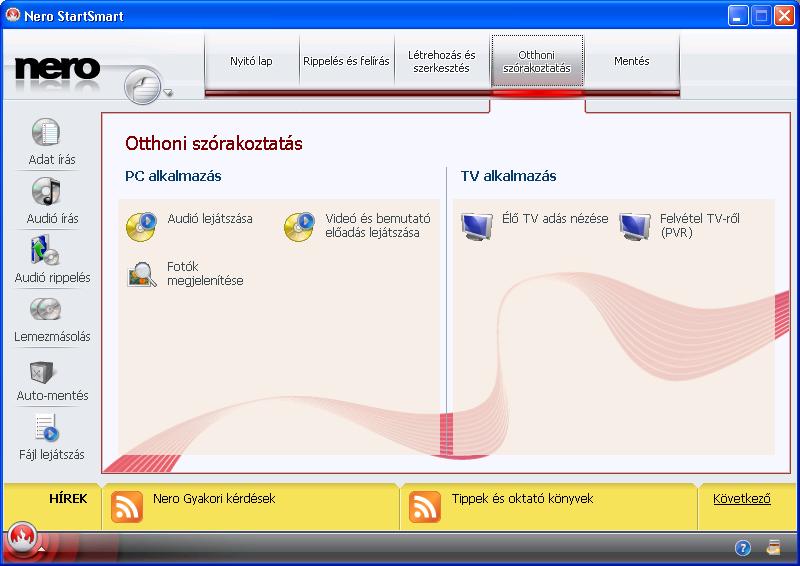The height and width of the screenshot is (566, 800).
Task: Open Audió lejátszása application
Action: 141,226
